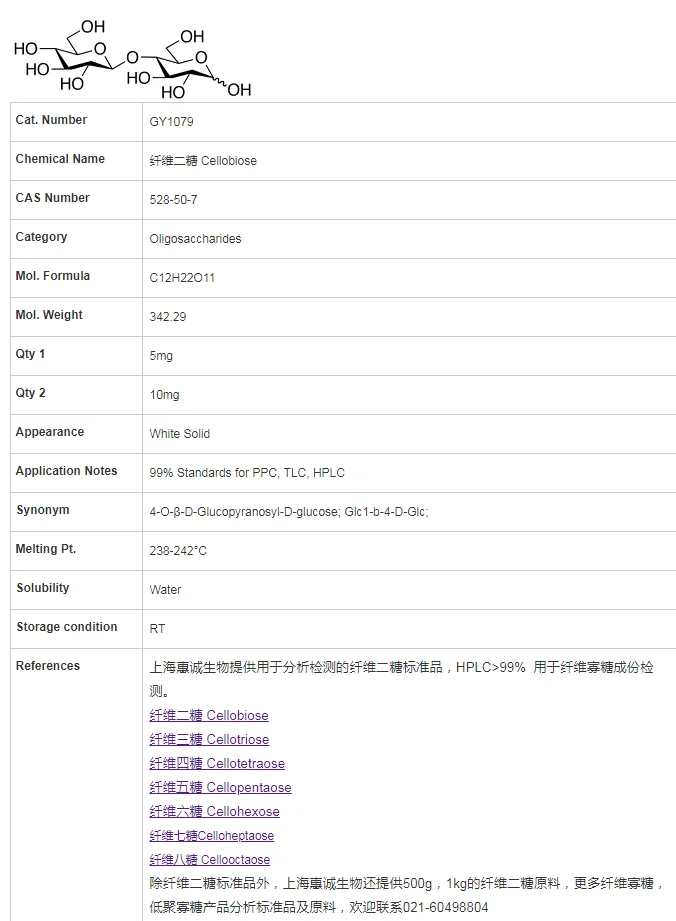Select synonym 4-O-β-D-Glucopyranosyl-D-glucose text
This screenshot has height=921, width=676.
click(x=244, y=512)
